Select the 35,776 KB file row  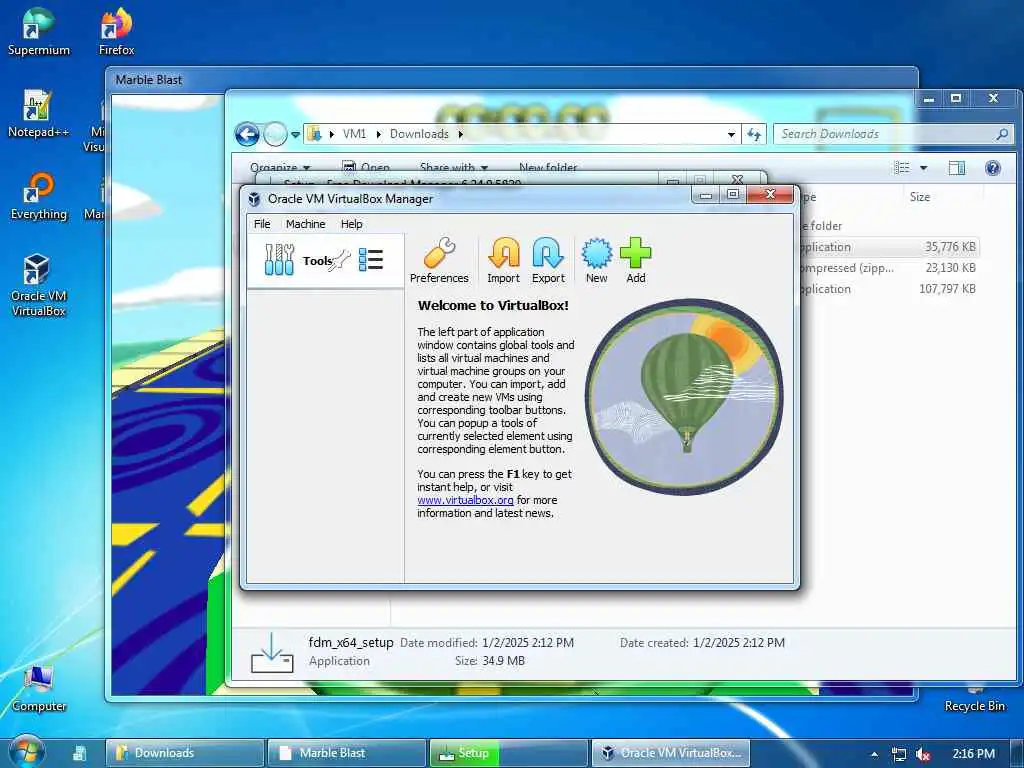pyautogui.click(x=889, y=247)
